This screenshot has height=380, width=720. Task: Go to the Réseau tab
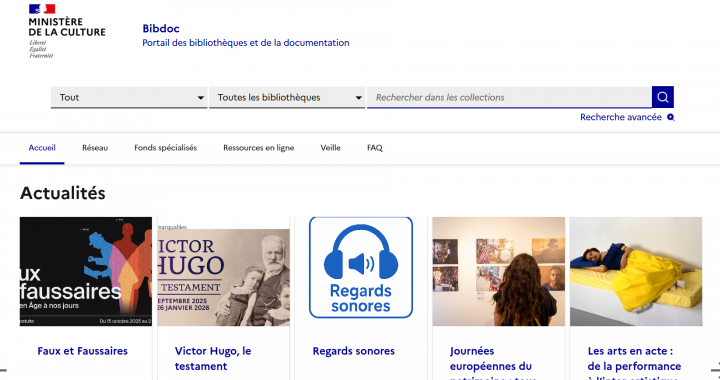pyautogui.click(x=95, y=148)
